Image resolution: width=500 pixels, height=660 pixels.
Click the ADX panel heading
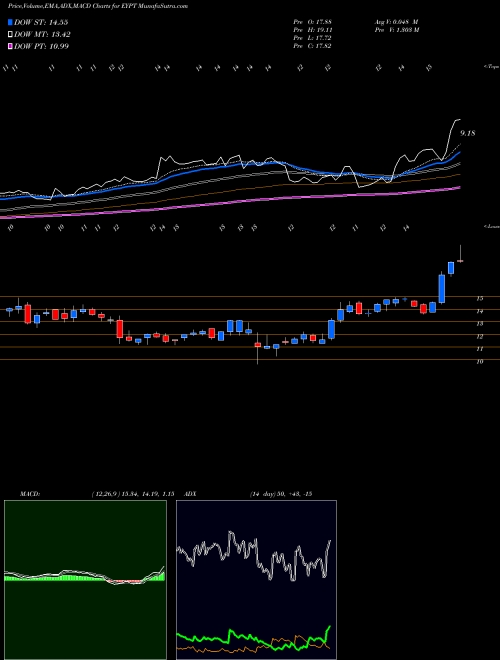point(190,494)
